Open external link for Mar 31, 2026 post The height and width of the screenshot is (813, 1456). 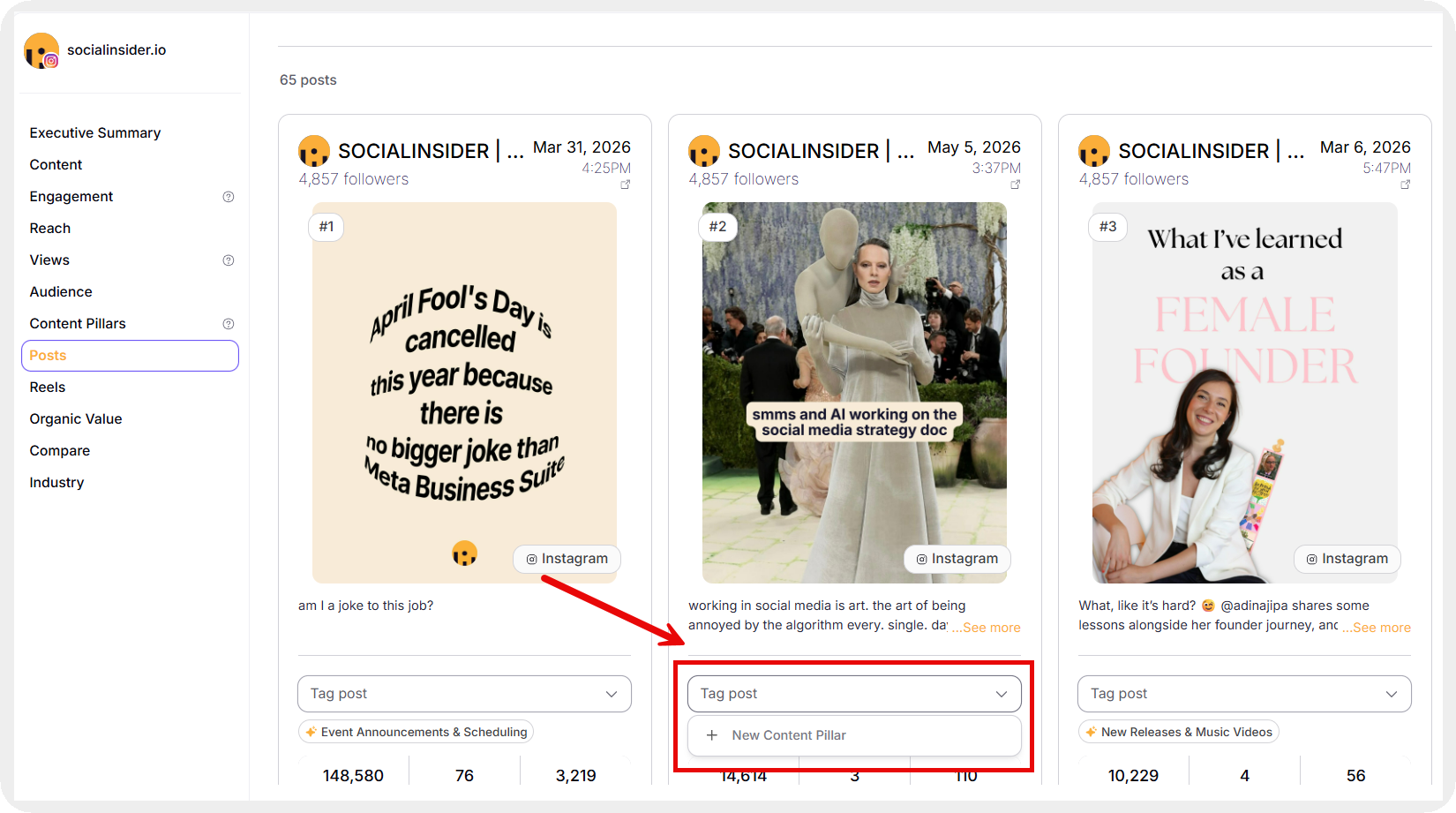click(x=626, y=184)
